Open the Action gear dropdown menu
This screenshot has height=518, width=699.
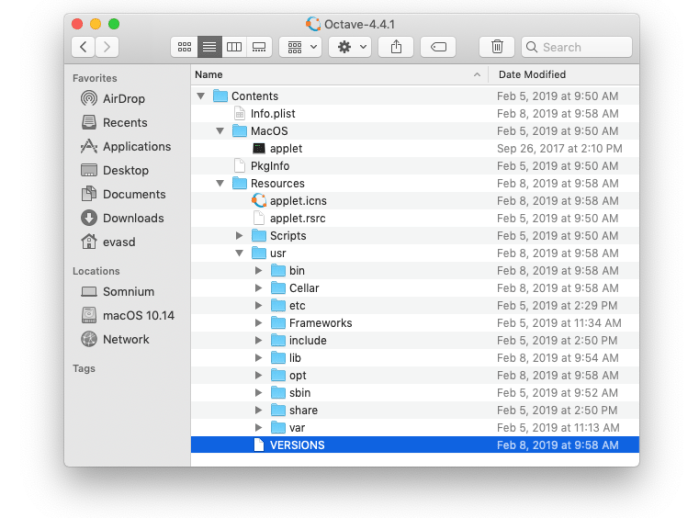tap(349, 47)
